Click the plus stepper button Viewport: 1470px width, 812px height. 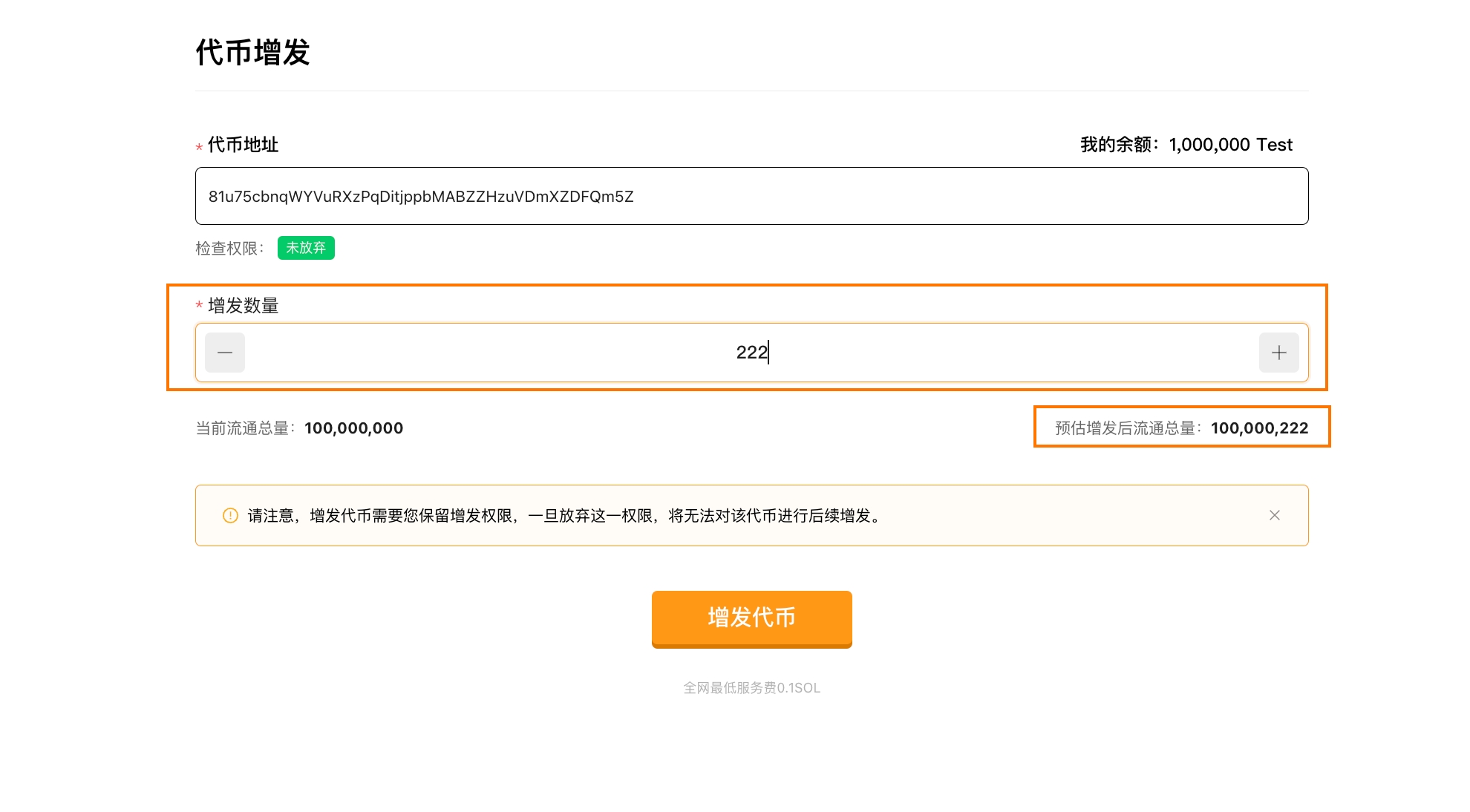1278,353
